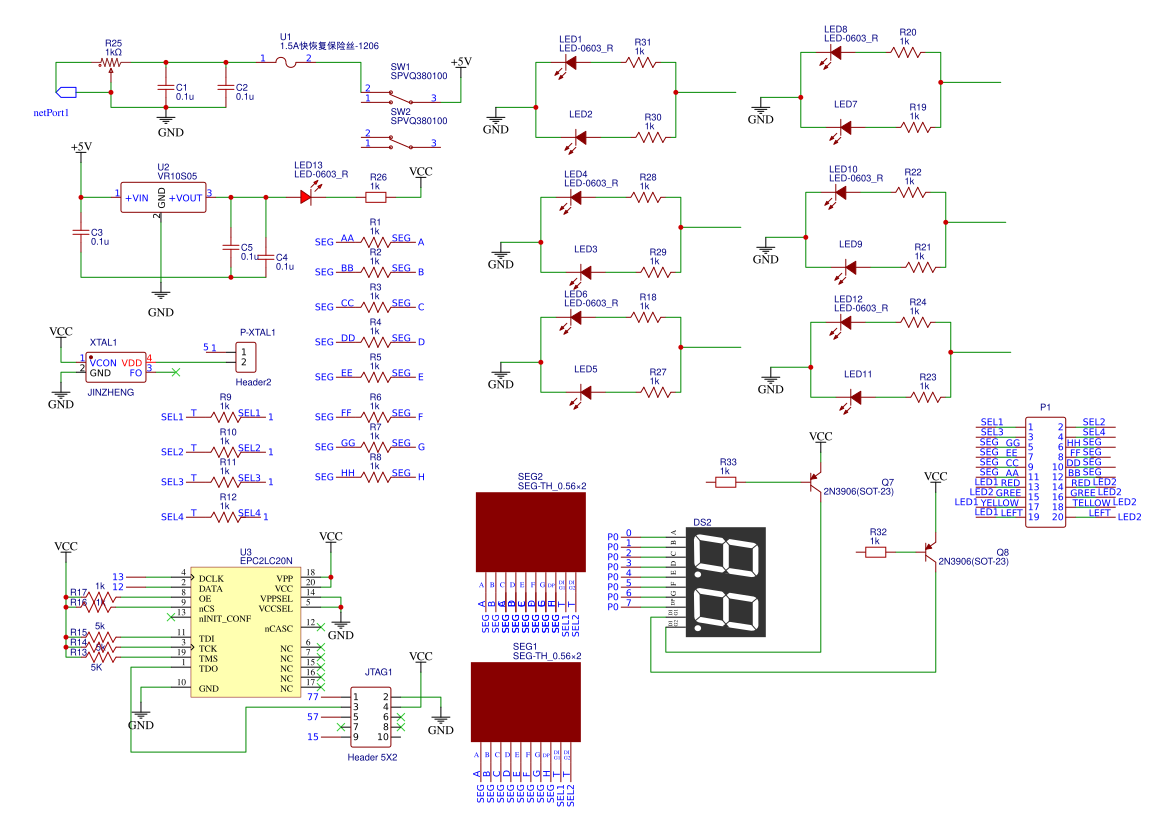Viewport: 1171px width, 828px height.
Task: Click capacitor C3 symbol
Action: (81, 233)
